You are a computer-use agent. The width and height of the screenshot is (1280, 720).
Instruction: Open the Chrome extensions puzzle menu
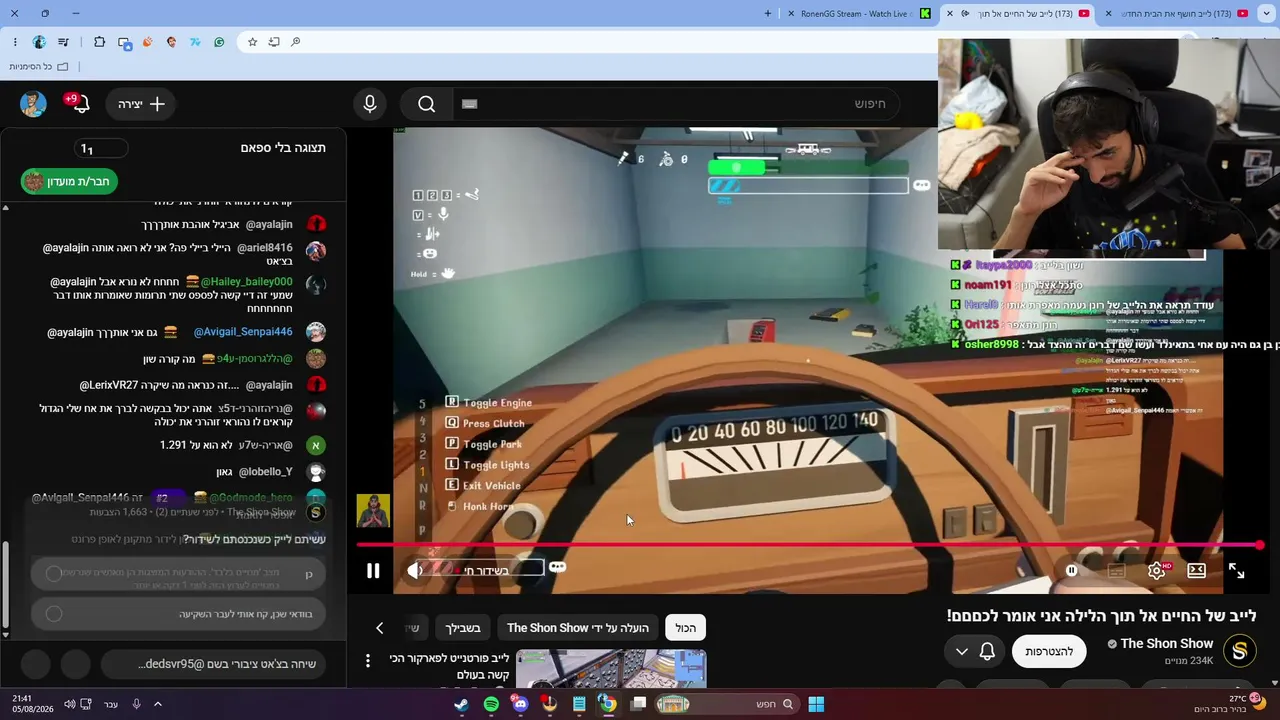pyautogui.click(x=99, y=42)
